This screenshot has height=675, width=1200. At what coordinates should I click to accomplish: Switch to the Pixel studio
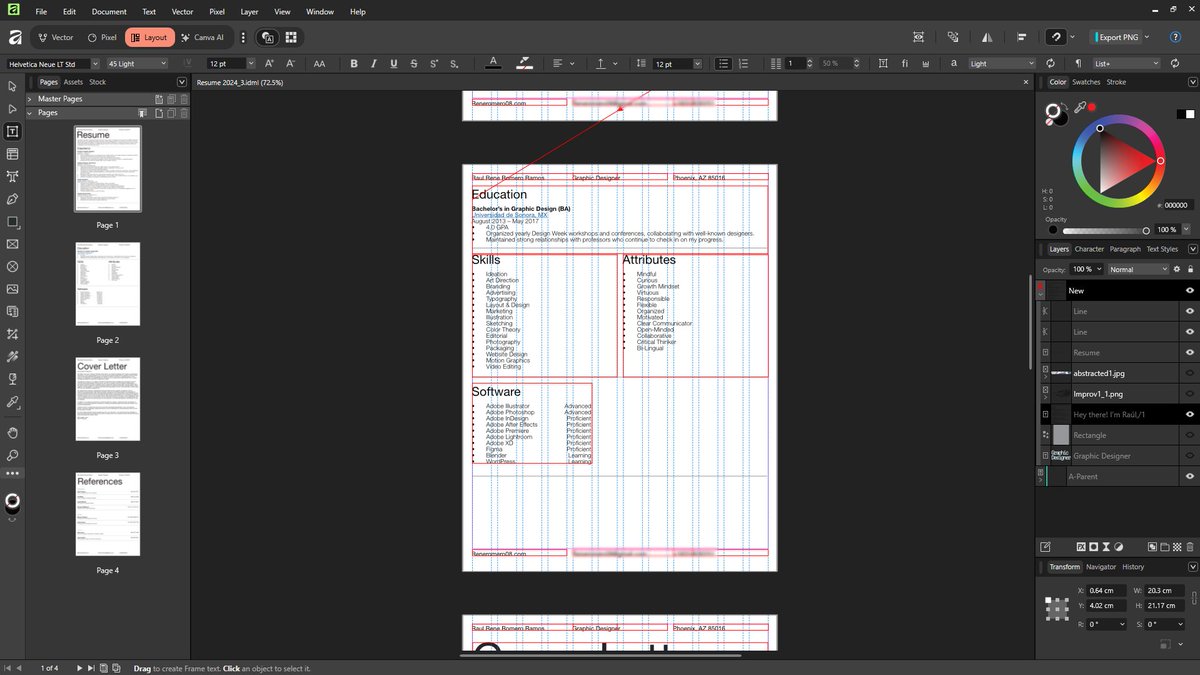click(102, 37)
